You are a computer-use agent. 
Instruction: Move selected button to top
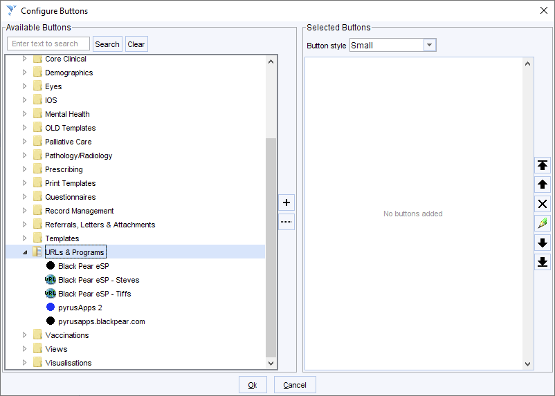click(x=542, y=165)
